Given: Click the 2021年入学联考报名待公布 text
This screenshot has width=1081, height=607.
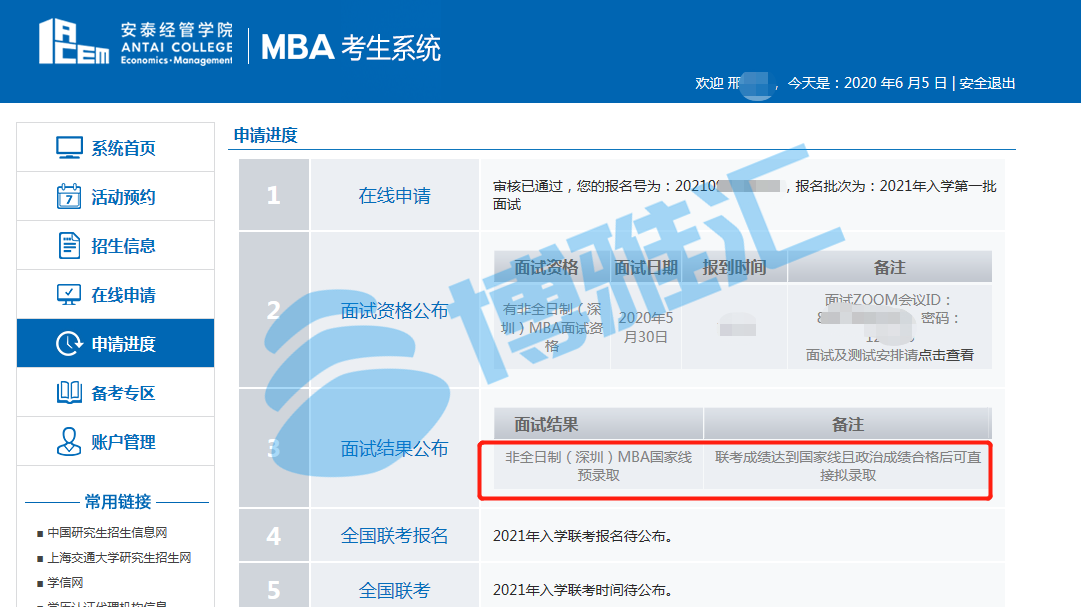Looking at the screenshot, I should [x=583, y=536].
